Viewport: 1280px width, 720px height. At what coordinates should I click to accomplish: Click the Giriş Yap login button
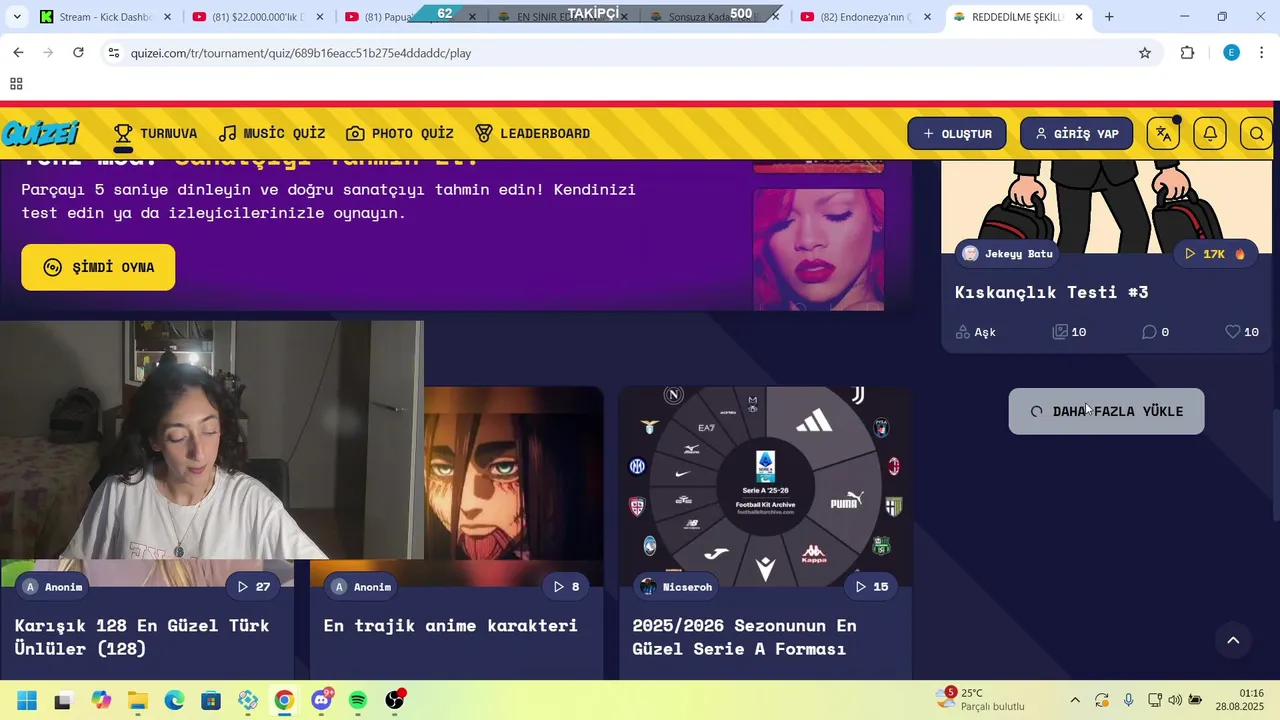[1076, 134]
